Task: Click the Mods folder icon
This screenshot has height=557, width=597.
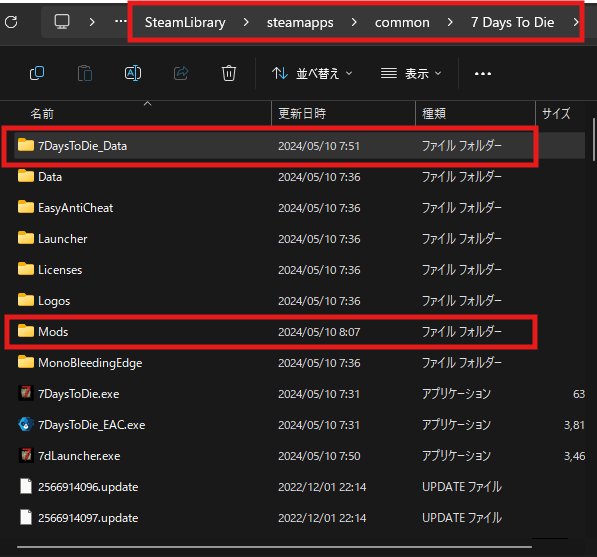Action: point(26,331)
